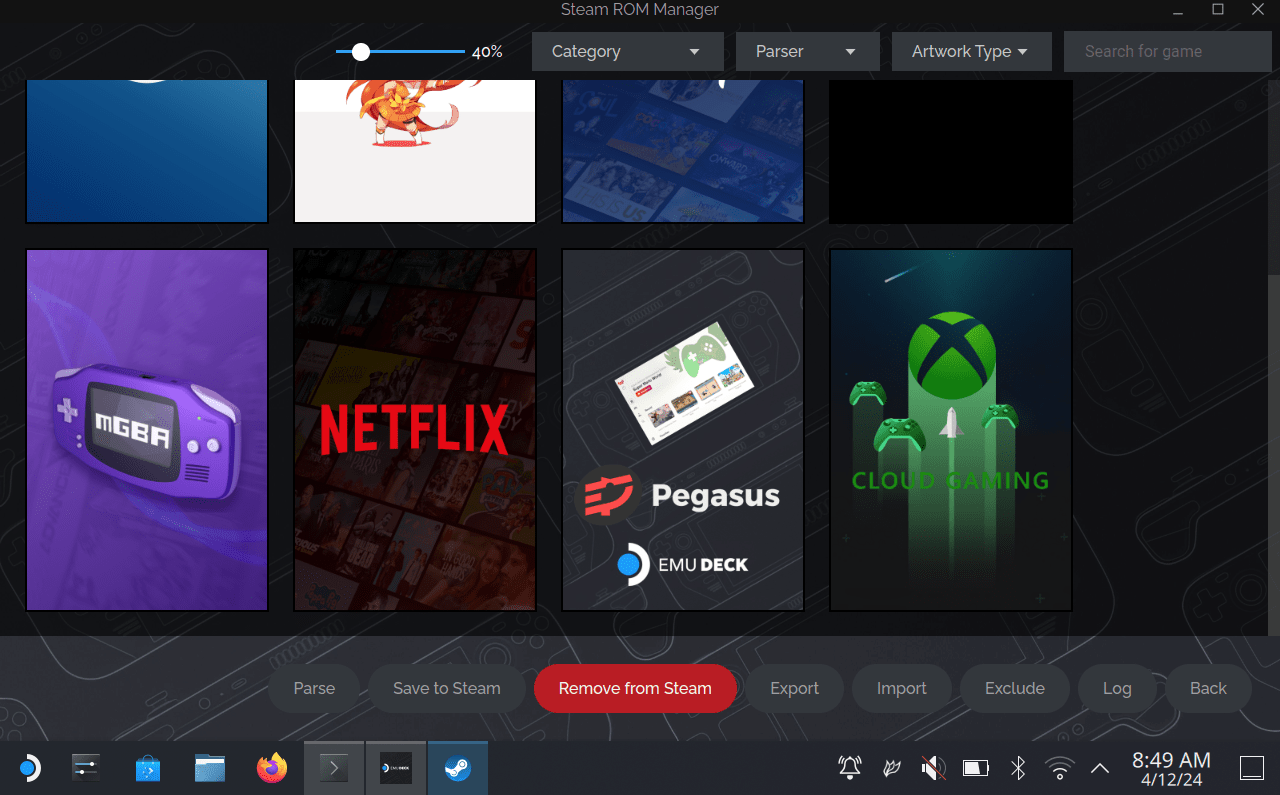1280x795 pixels.
Task: Select the dark blue collage artwork tile
Action: (683, 151)
